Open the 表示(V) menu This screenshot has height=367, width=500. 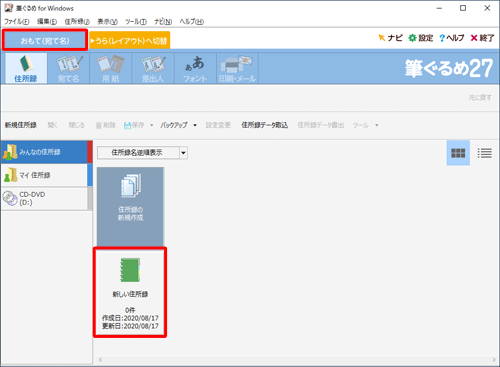[x=107, y=22]
